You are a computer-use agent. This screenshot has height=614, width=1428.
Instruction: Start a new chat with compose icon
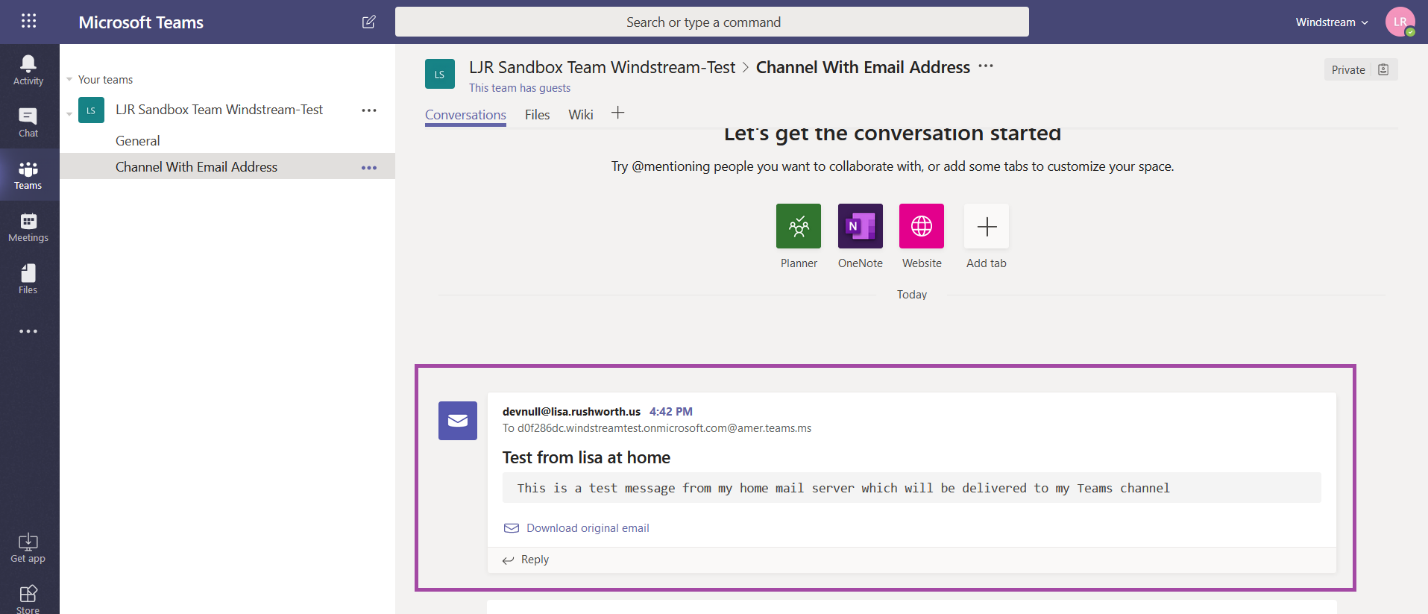pyautogui.click(x=369, y=22)
